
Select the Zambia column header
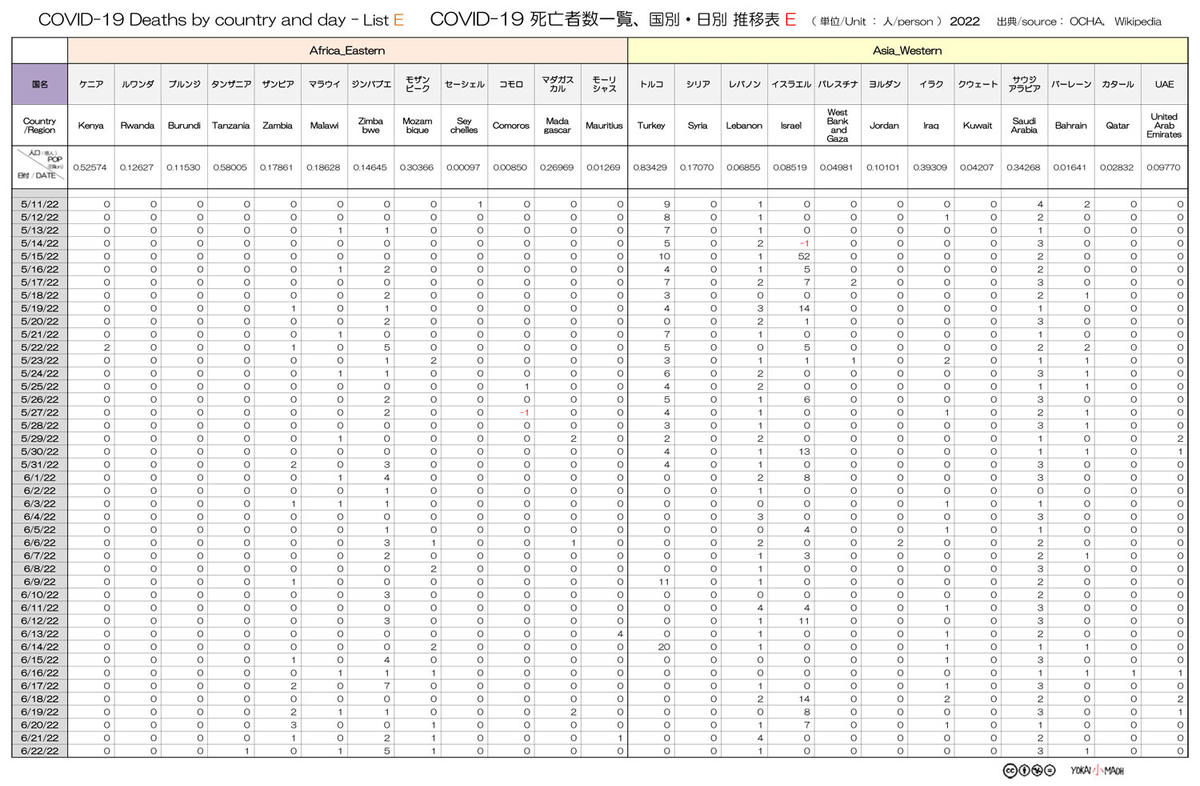click(278, 126)
